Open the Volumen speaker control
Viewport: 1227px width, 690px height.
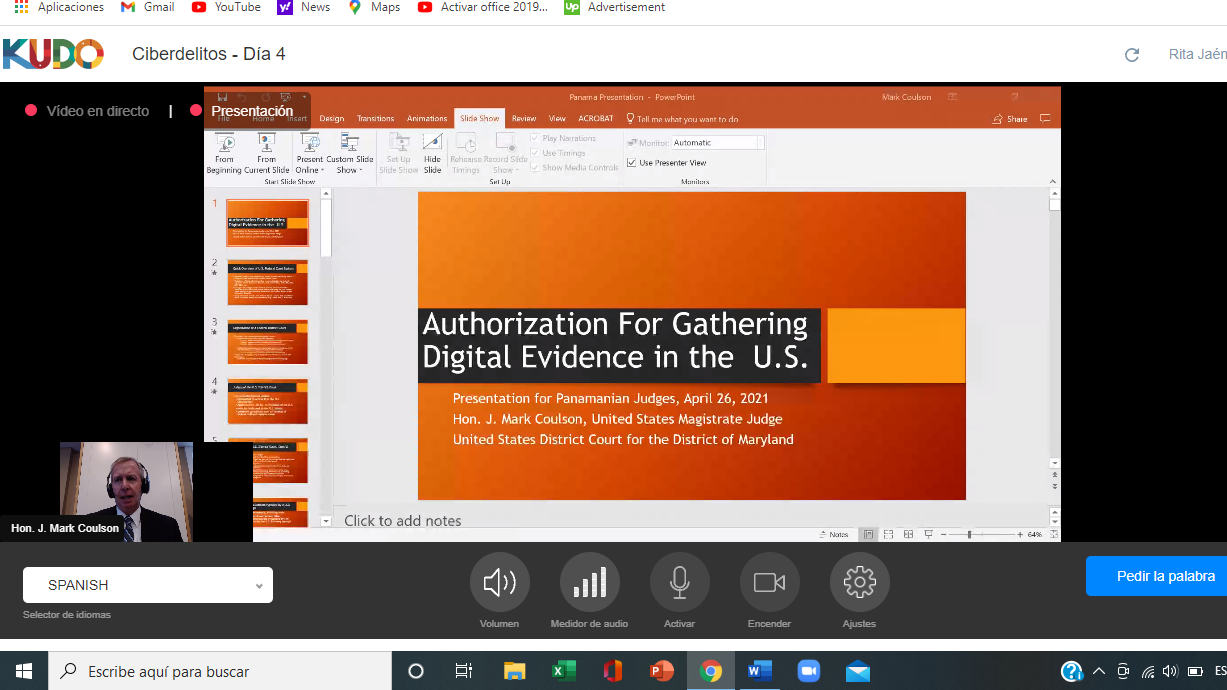coord(500,582)
